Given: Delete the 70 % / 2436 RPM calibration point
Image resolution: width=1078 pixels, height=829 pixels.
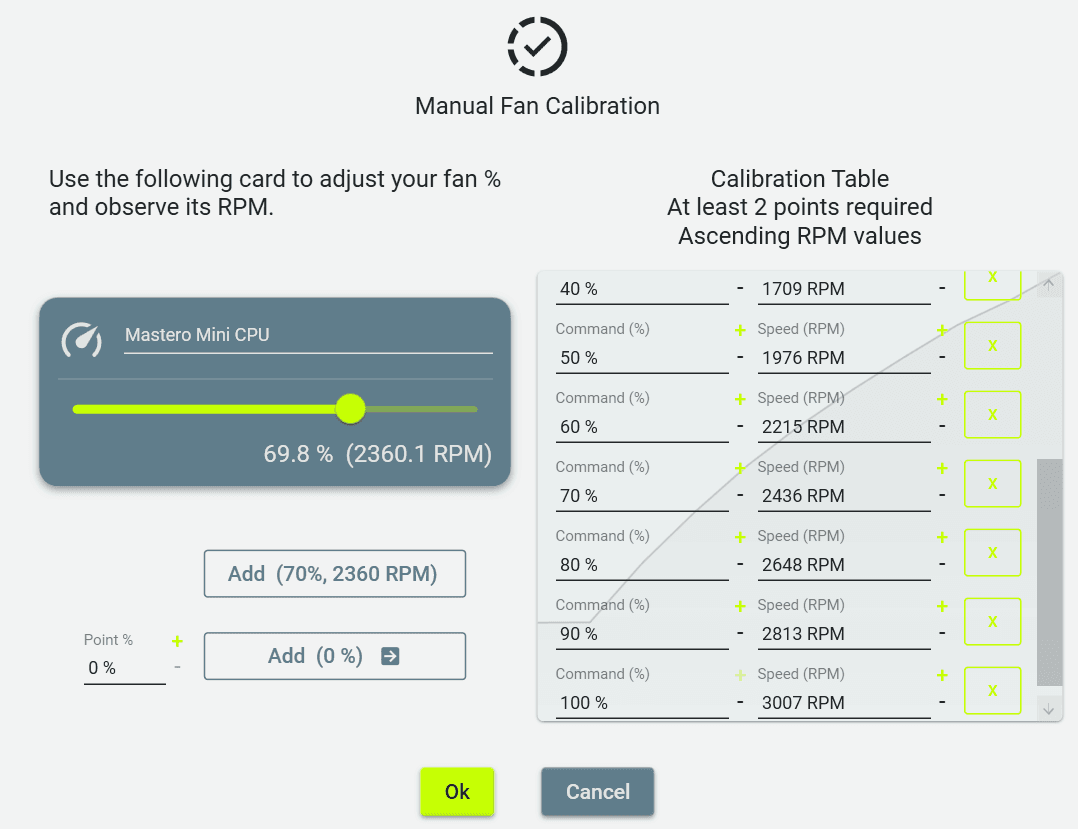Looking at the screenshot, I should tap(992, 483).
